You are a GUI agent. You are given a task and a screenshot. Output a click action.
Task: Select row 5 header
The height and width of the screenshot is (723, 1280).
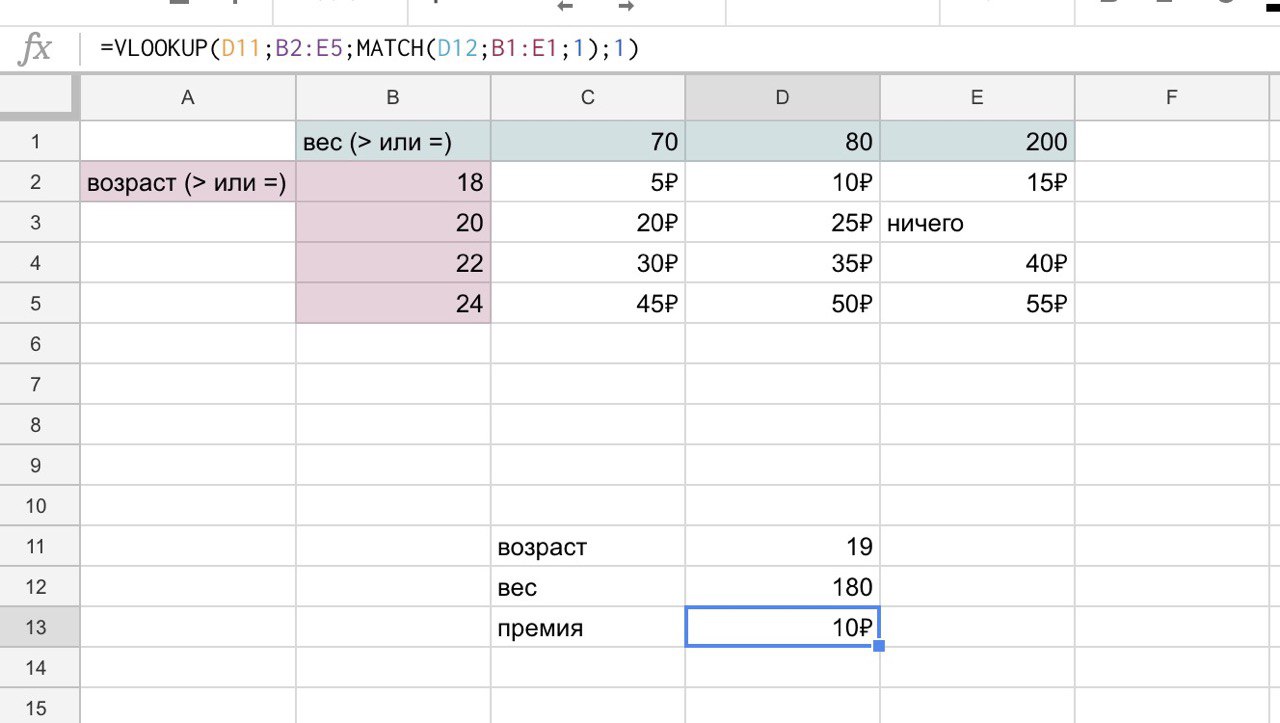point(36,303)
